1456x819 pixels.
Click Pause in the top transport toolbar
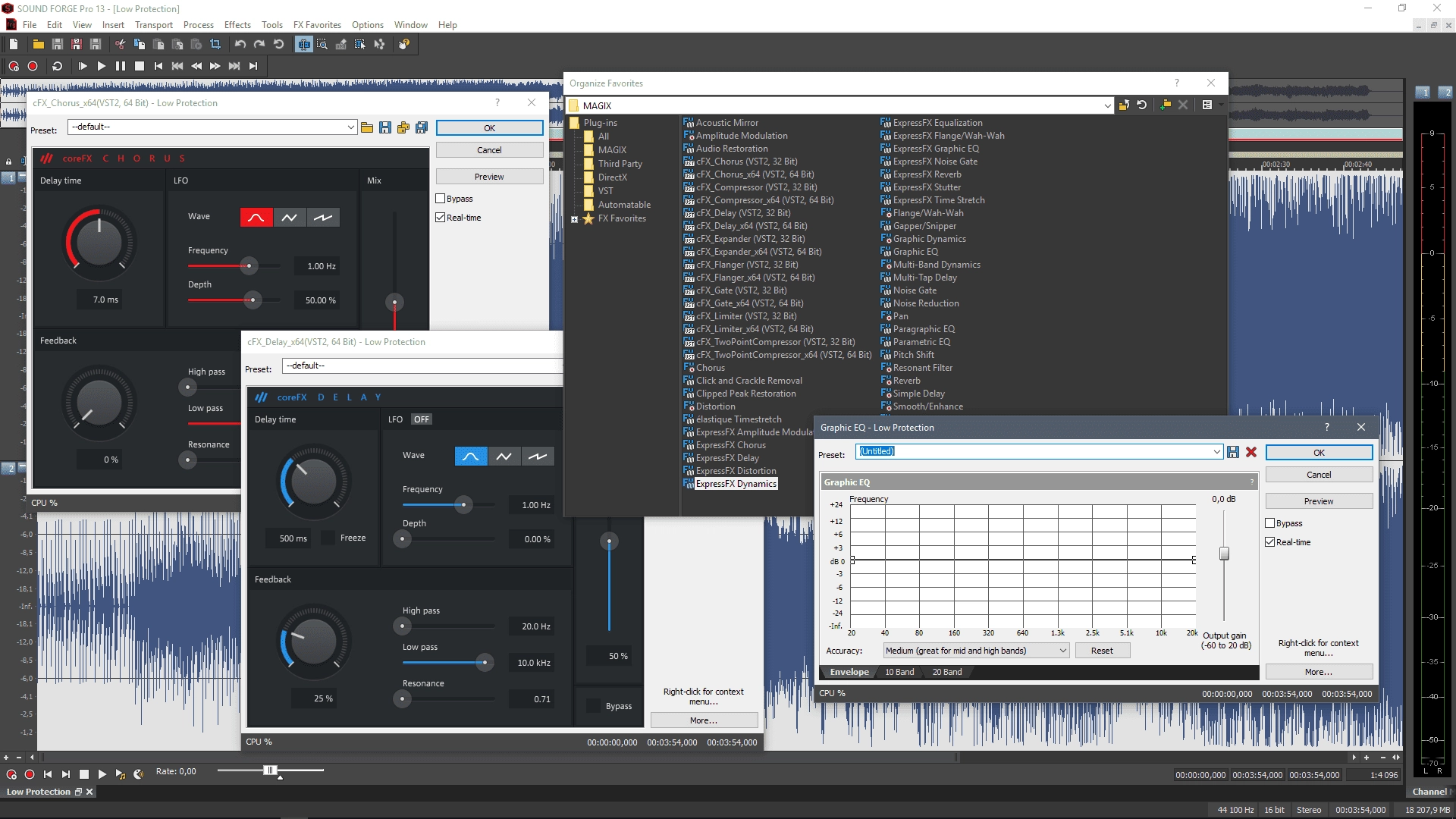121,66
